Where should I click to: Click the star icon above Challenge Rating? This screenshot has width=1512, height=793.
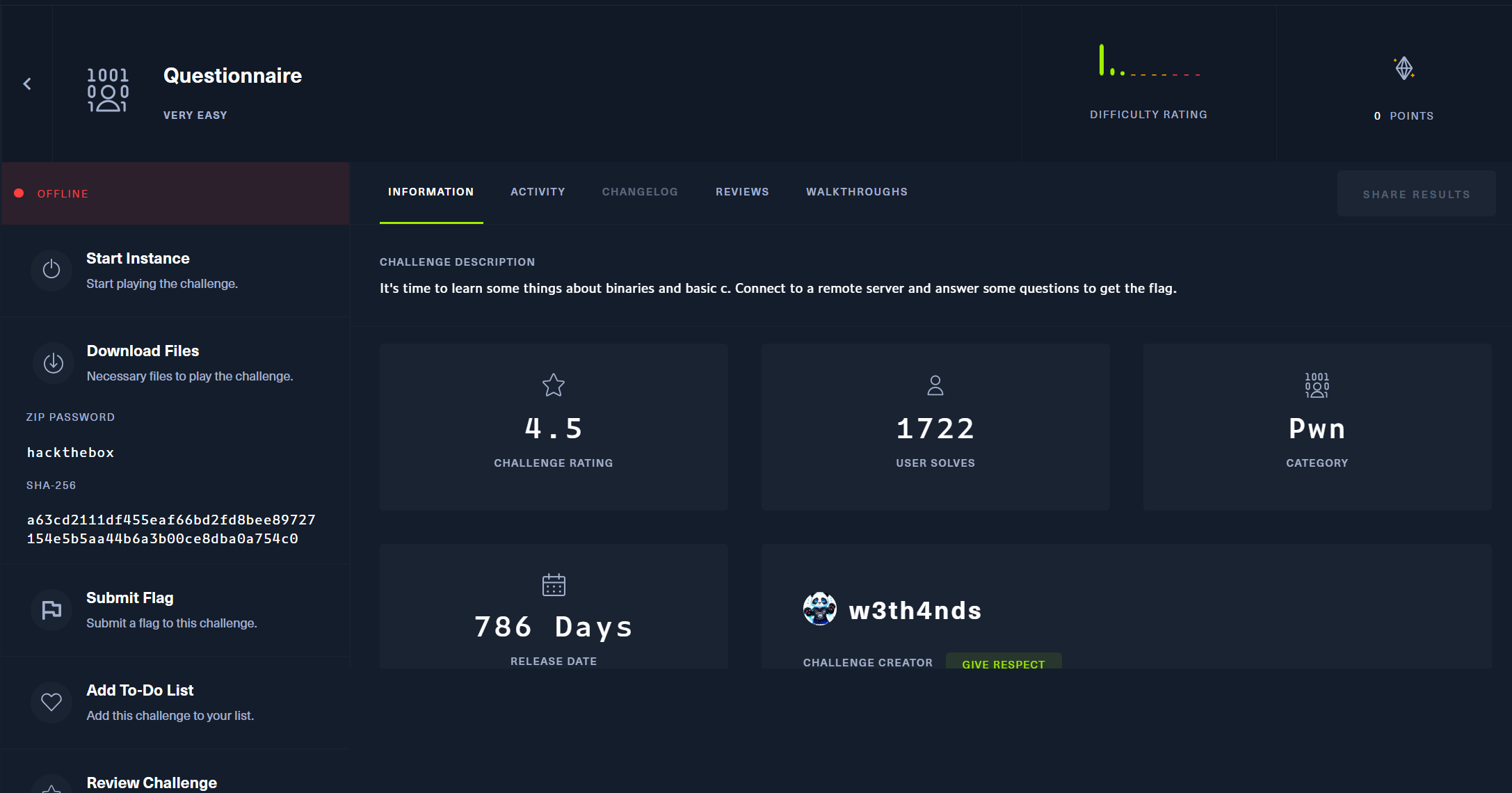(554, 385)
